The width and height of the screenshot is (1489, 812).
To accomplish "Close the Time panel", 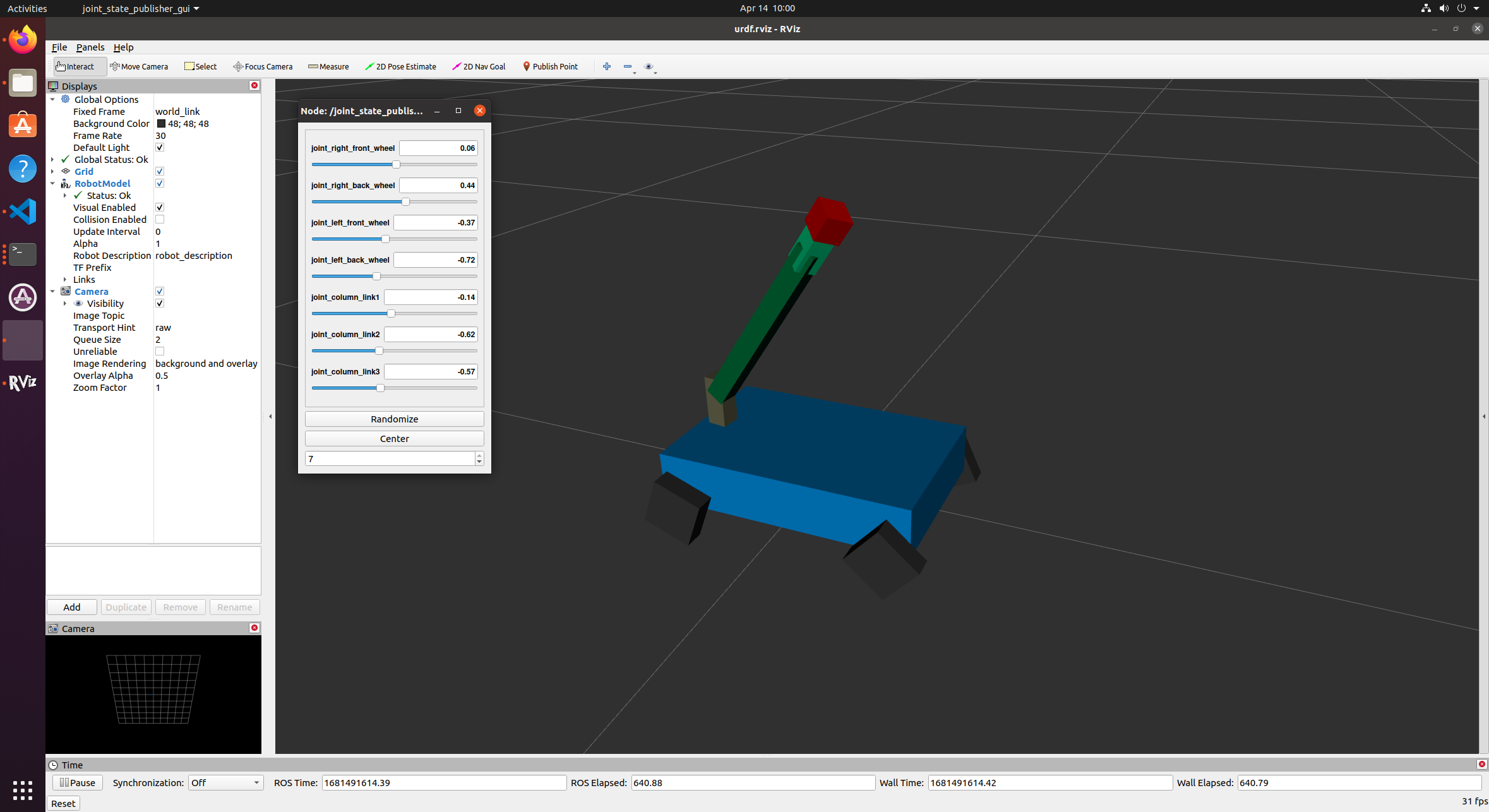I will tap(1481, 764).
